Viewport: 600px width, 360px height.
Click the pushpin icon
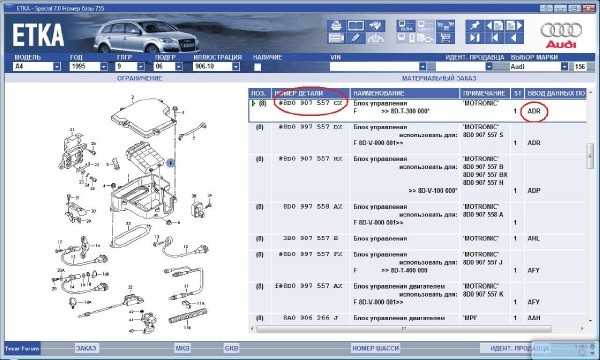pos(474,26)
